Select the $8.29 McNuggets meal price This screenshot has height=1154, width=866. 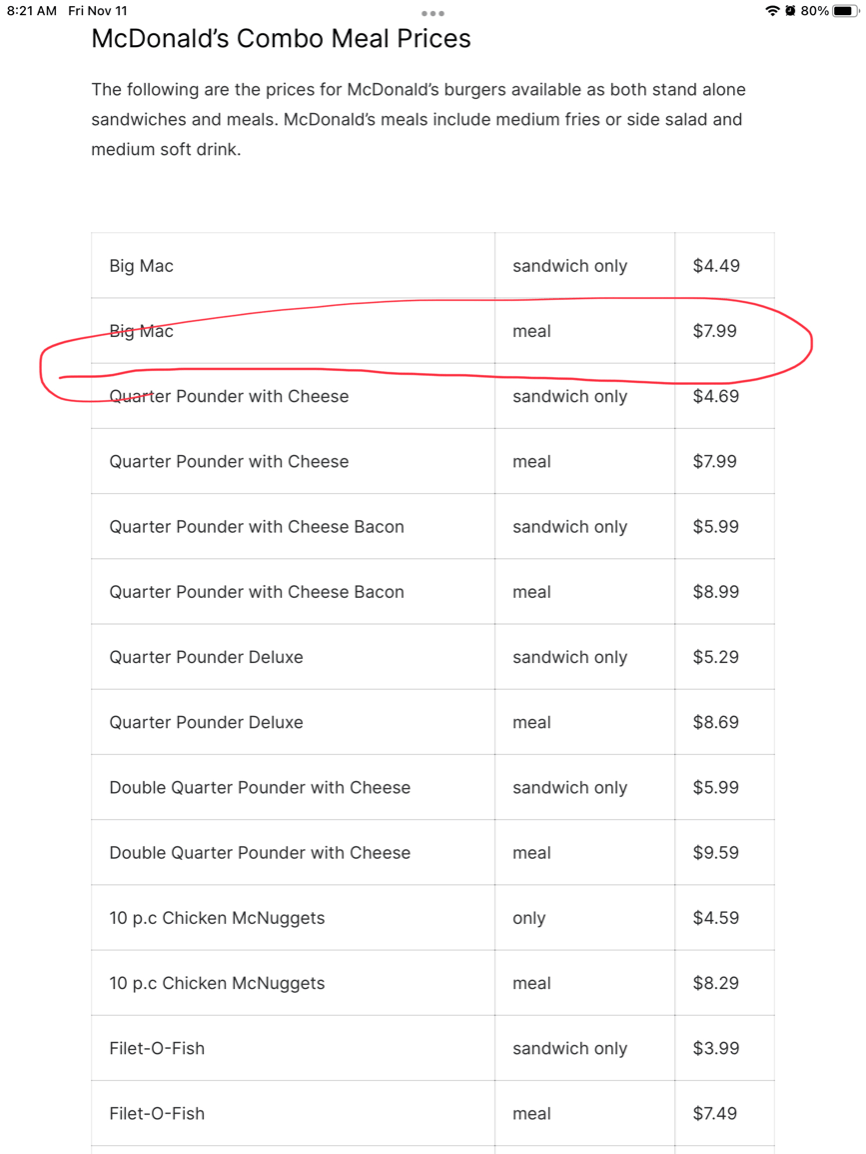716,983
